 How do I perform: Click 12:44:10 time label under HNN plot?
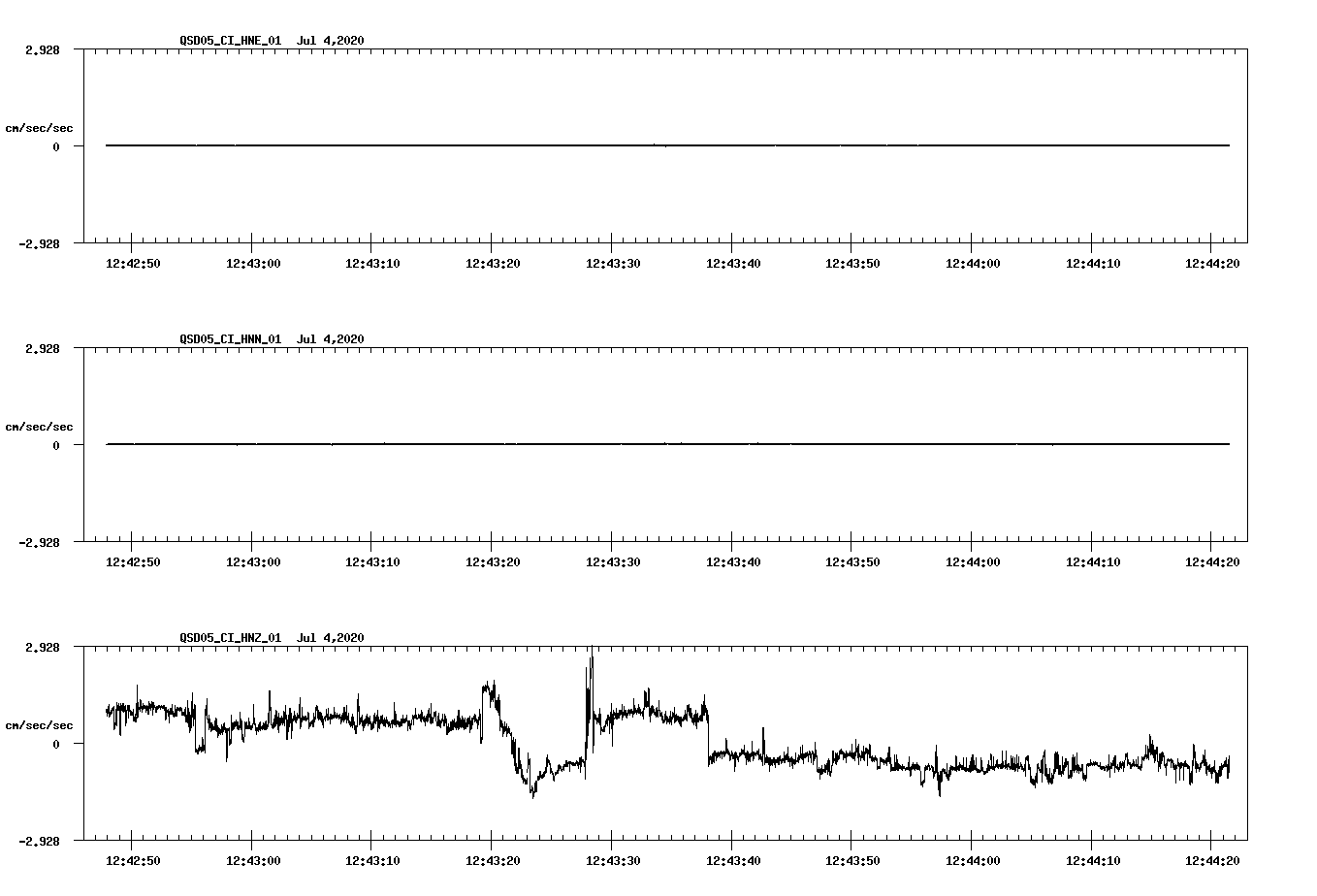pos(1093,562)
